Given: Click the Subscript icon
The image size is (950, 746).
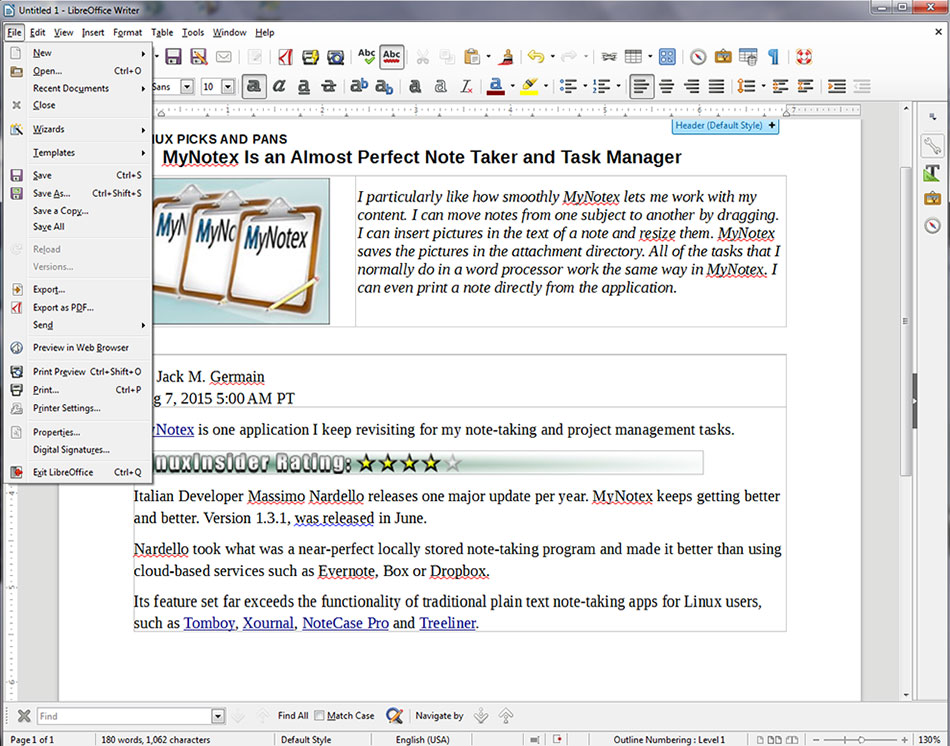Looking at the screenshot, I should [384, 87].
